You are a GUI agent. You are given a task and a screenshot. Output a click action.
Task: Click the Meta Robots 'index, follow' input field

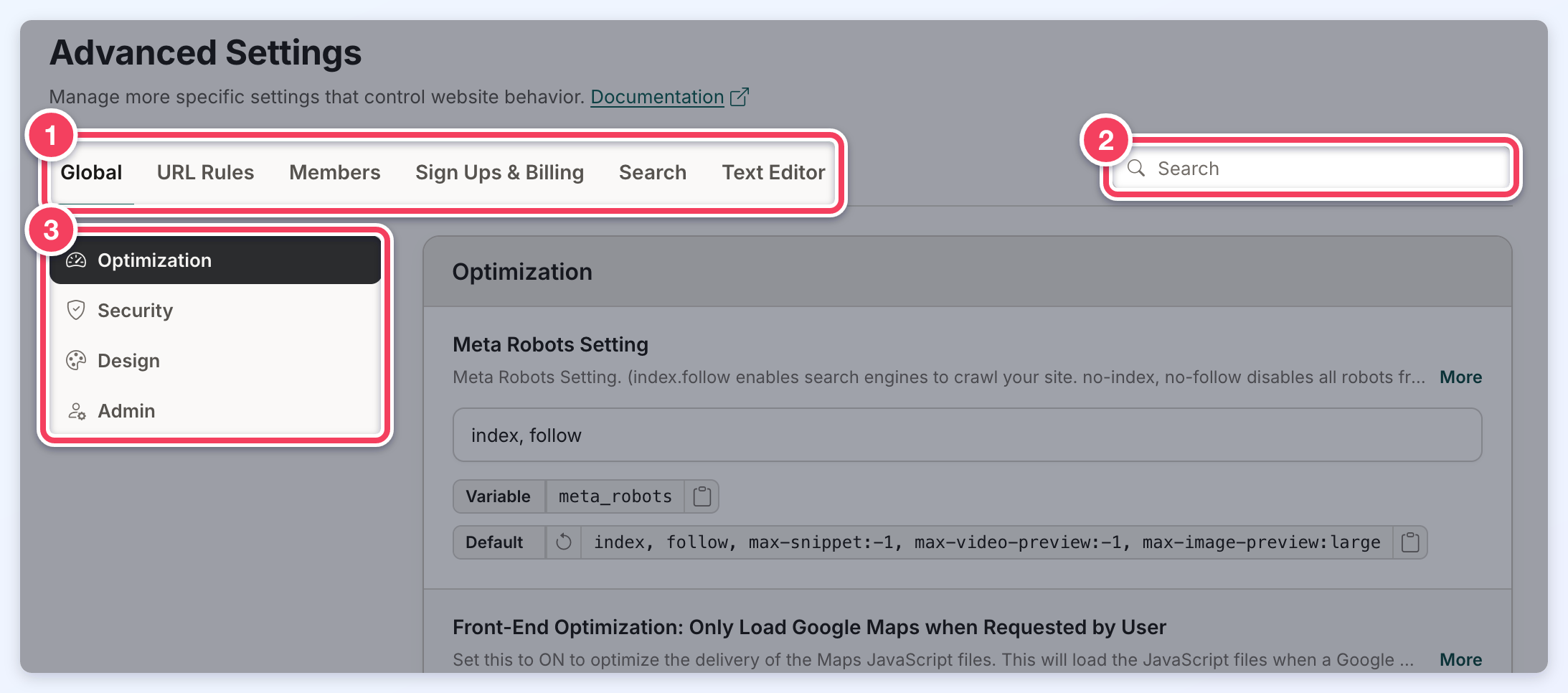967,435
